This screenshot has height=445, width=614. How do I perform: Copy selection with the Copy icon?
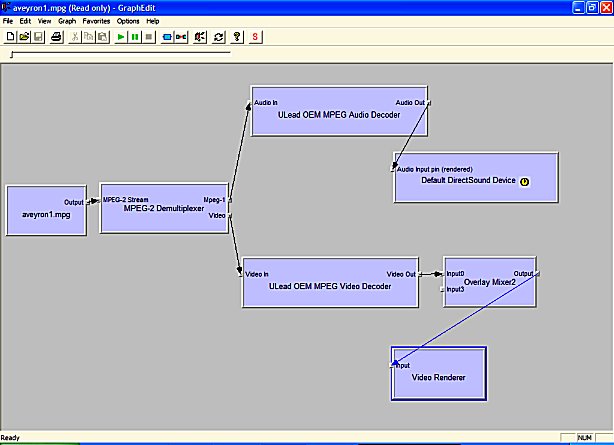click(x=88, y=37)
